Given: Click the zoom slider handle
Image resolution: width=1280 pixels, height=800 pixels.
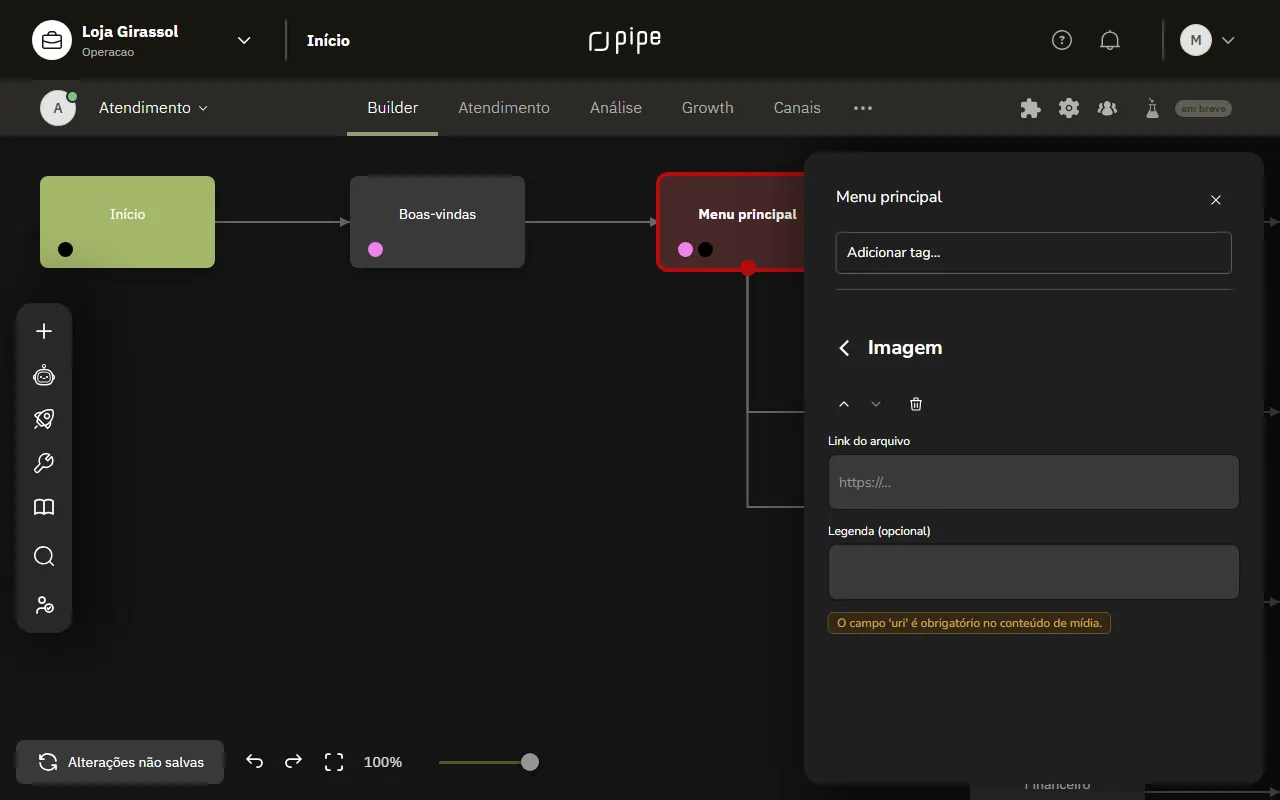Looking at the screenshot, I should (x=530, y=762).
